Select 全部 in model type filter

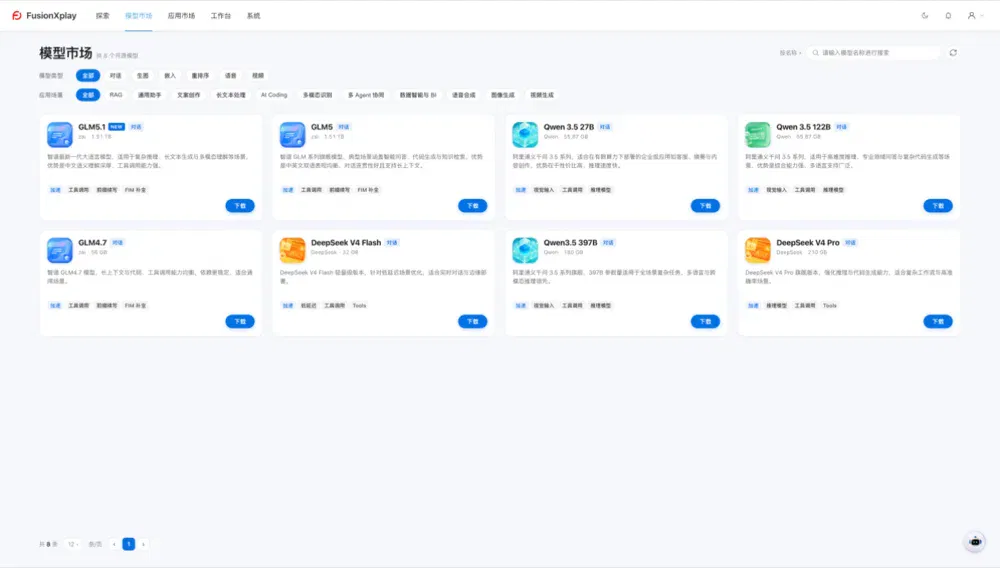click(x=88, y=76)
